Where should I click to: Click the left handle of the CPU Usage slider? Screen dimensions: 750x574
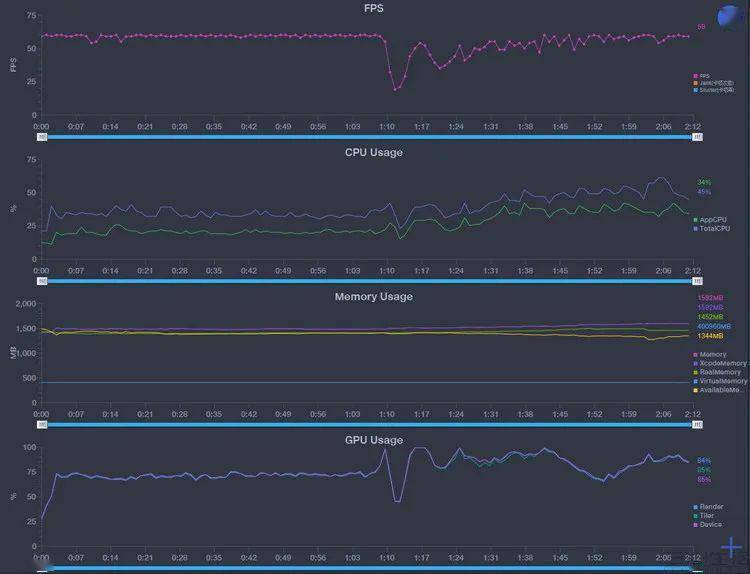click(42, 281)
